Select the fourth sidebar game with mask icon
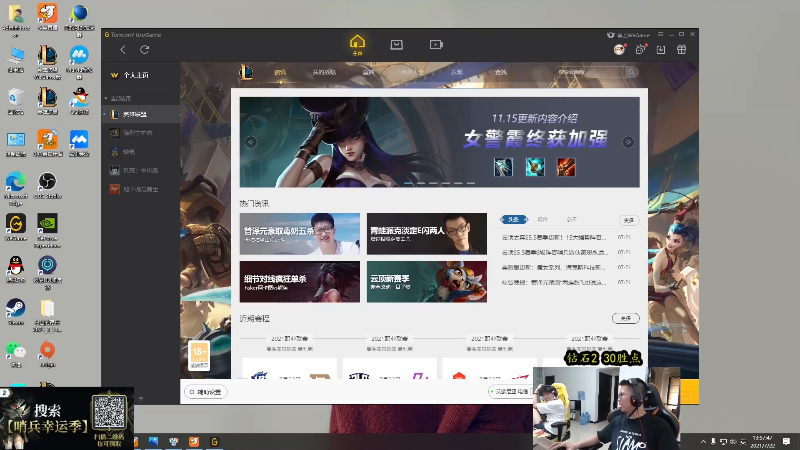This screenshot has height=450, width=800. pos(141,170)
